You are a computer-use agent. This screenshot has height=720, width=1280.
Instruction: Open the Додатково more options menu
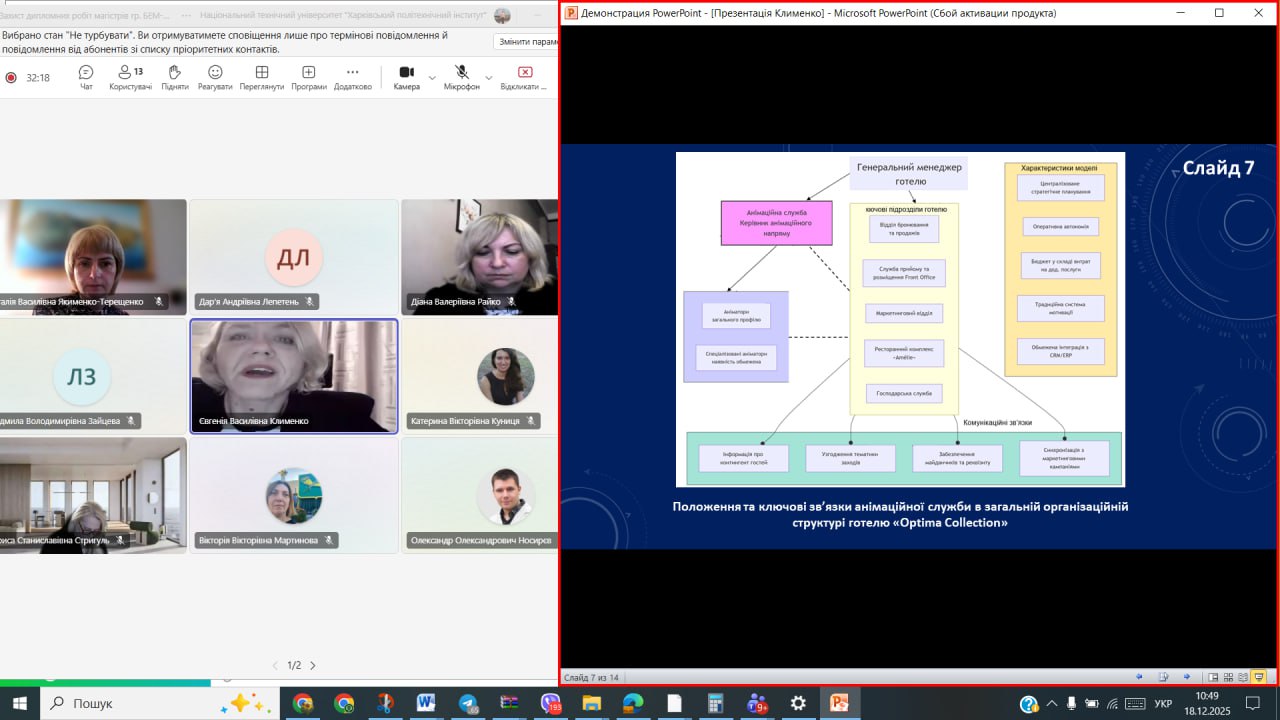click(352, 77)
